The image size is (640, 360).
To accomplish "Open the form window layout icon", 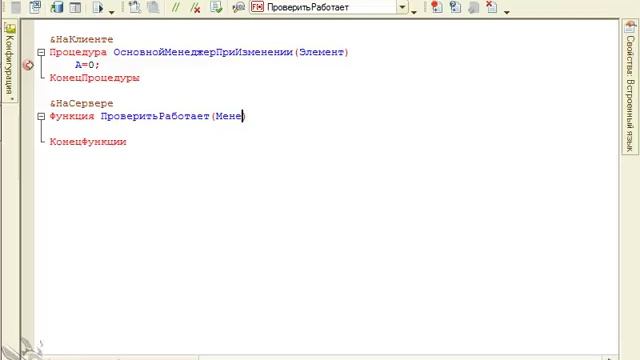I will pyautogui.click(x=75, y=7).
